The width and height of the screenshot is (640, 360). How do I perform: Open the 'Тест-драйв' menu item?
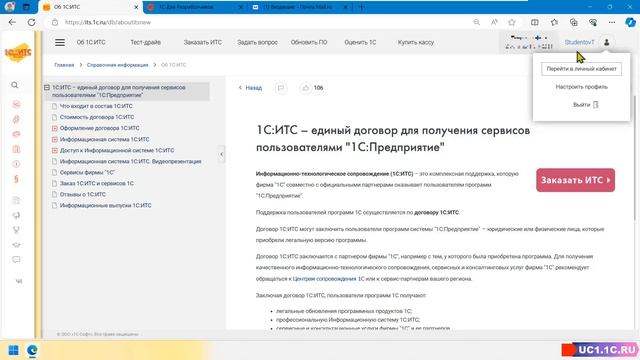146,42
